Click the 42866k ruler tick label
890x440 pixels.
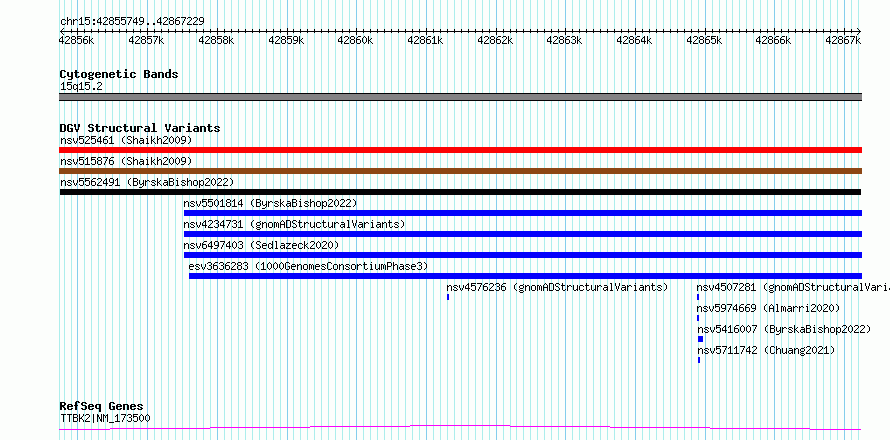click(x=773, y=40)
